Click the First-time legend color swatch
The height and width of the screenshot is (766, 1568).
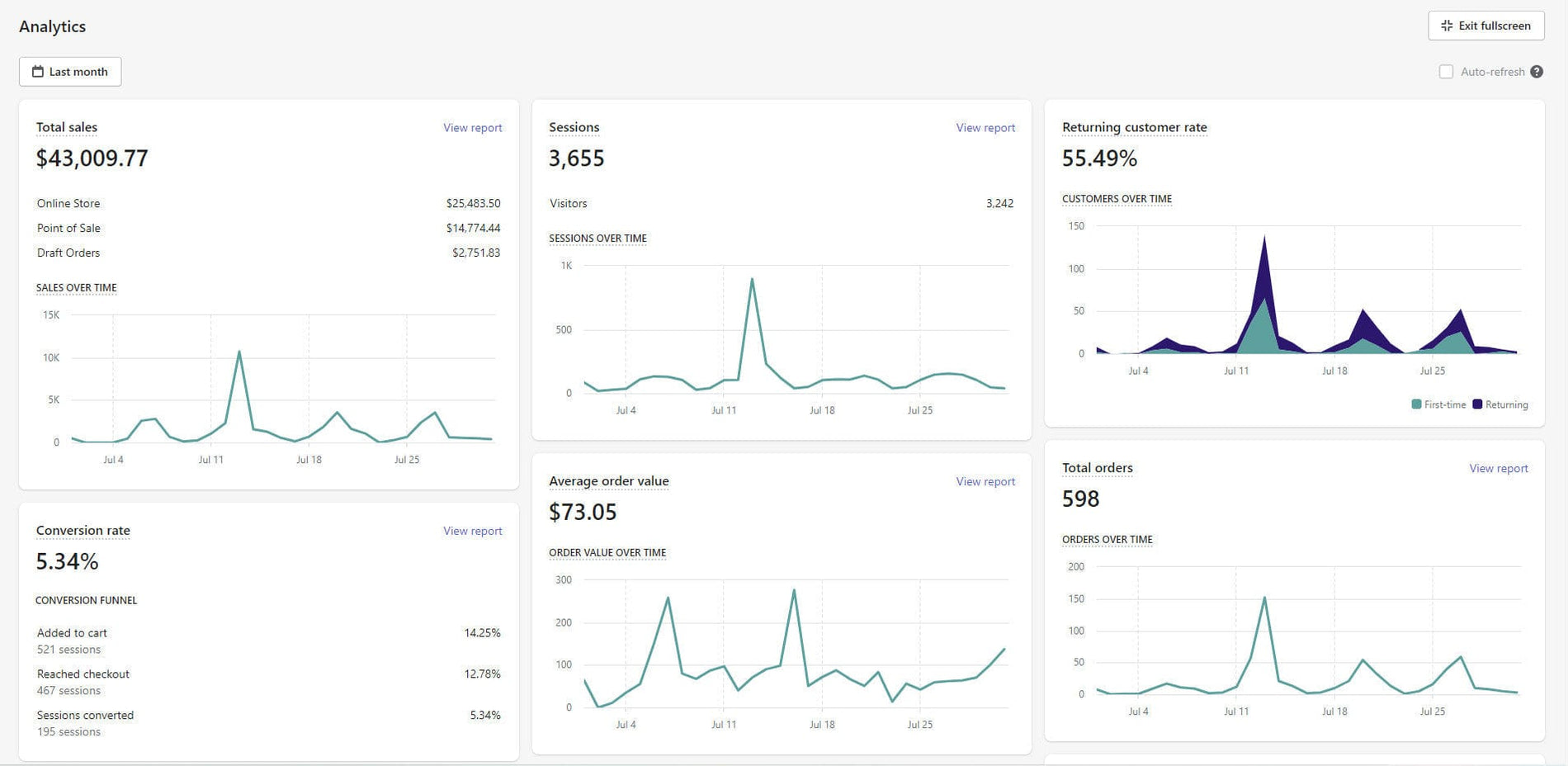click(x=1416, y=404)
